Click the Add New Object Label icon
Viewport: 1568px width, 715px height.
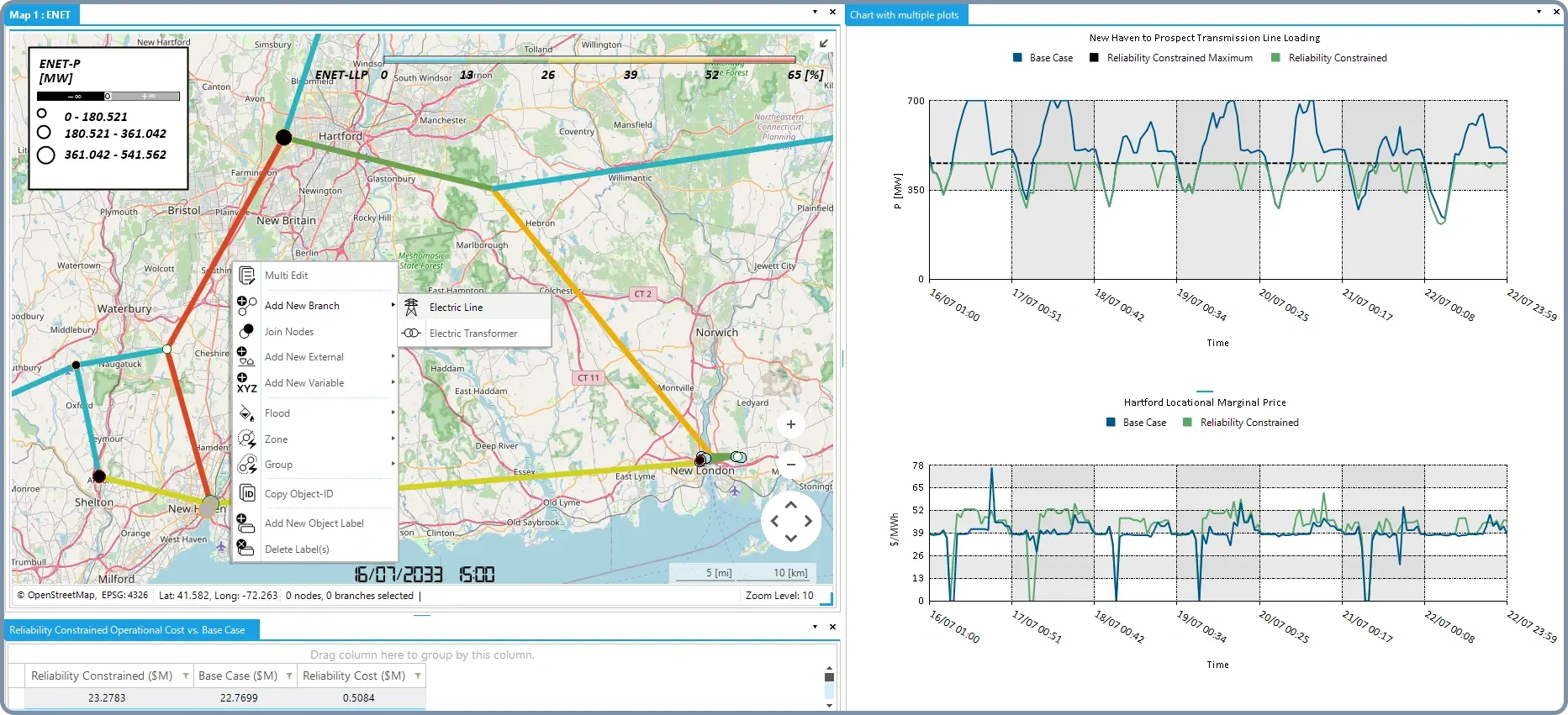click(245, 523)
